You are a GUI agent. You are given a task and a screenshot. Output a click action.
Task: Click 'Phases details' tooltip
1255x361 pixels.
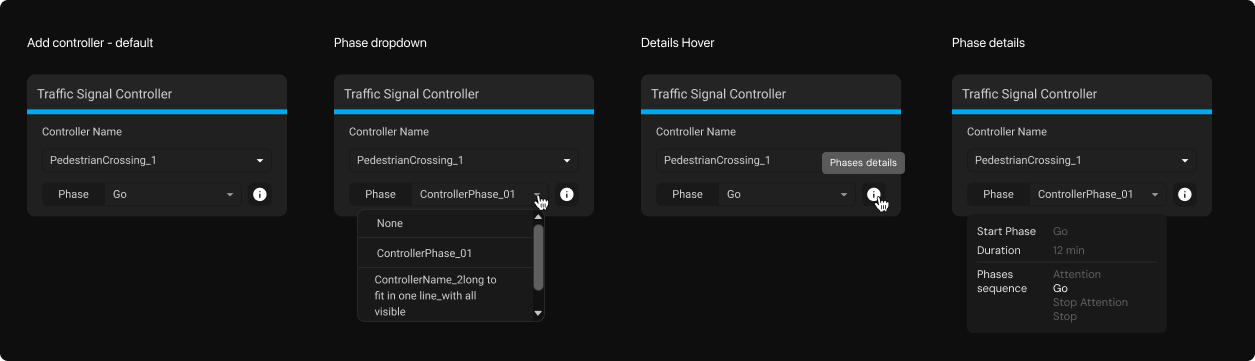(863, 163)
